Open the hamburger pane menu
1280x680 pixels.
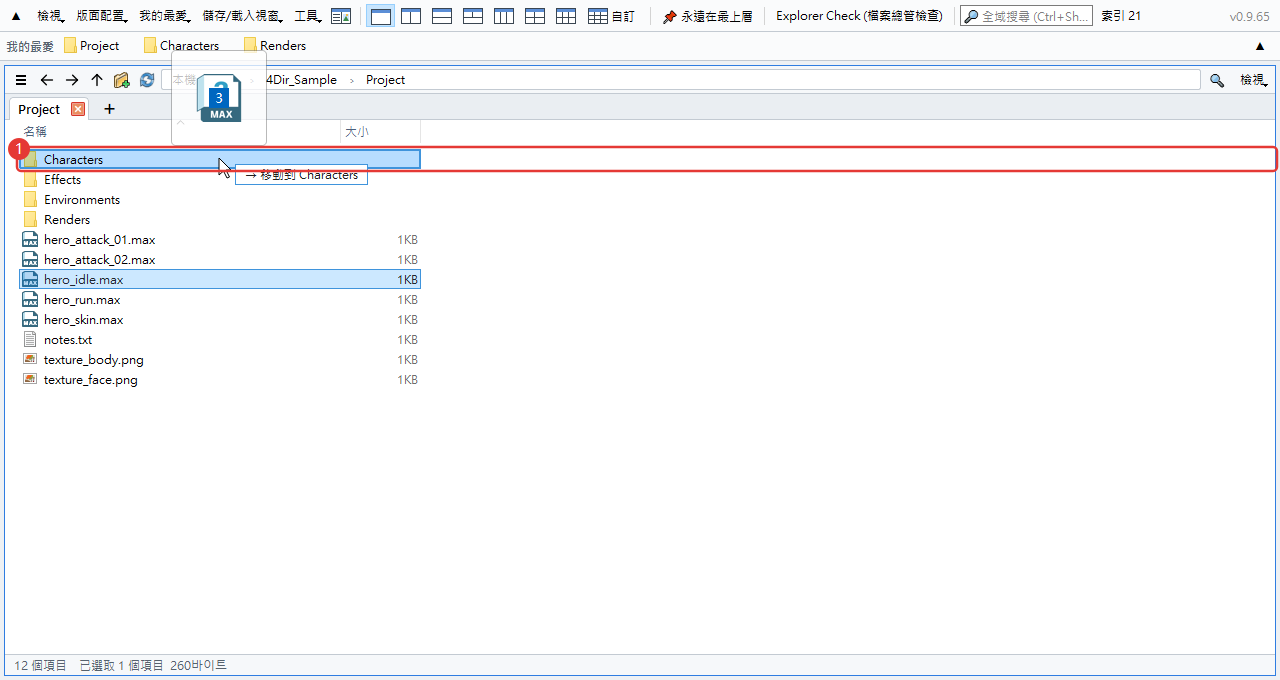pos(21,80)
